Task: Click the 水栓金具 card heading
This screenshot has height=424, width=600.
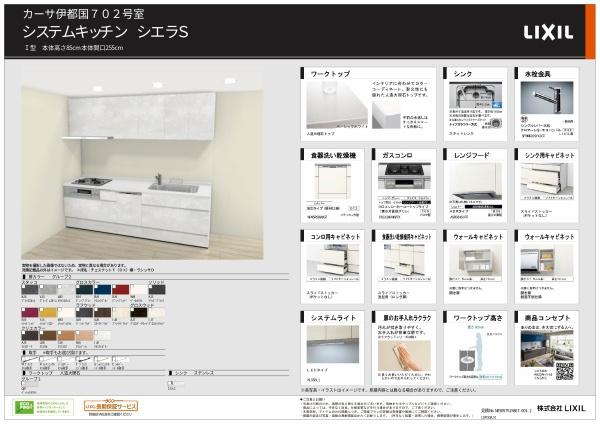Action: [x=537, y=74]
